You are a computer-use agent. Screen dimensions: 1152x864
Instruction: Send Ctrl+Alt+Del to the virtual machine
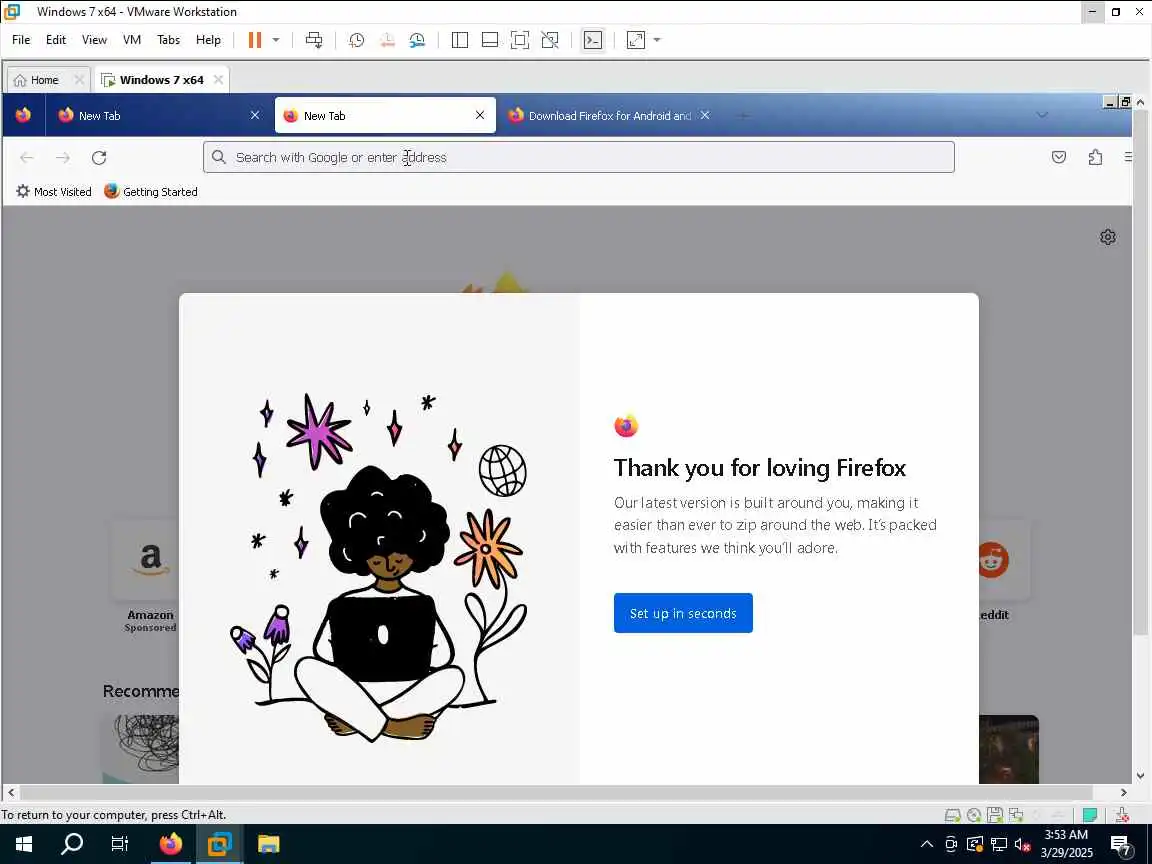pyautogui.click(x=314, y=40)
